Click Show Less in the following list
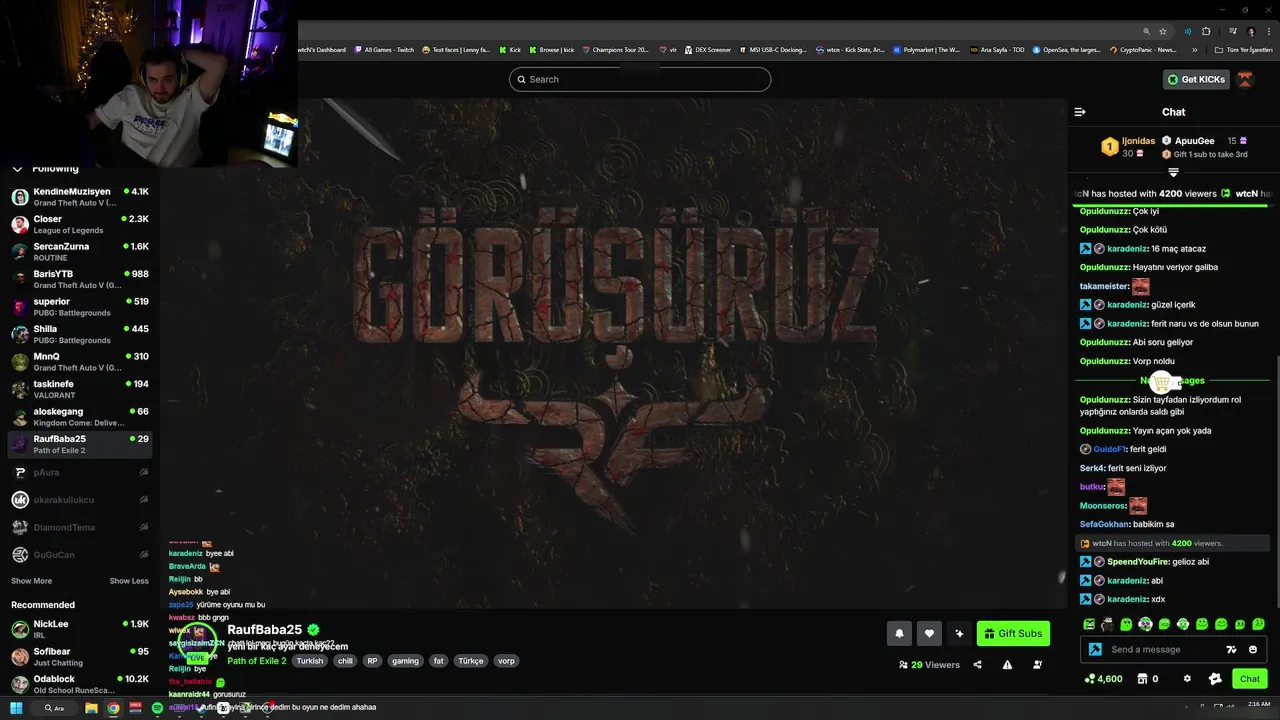 click(x=129, y=581)
